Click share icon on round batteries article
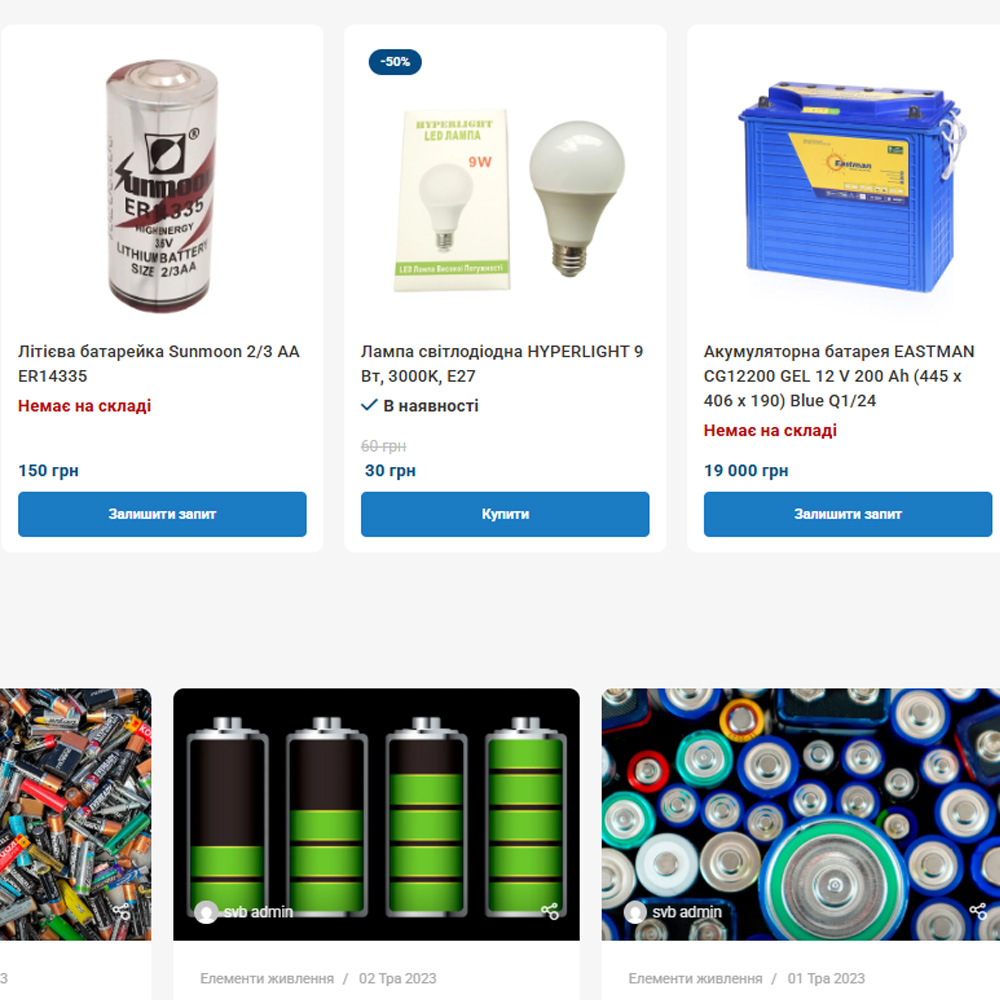Viewport: 1000px width, 1000px height. tap(978, 911)
